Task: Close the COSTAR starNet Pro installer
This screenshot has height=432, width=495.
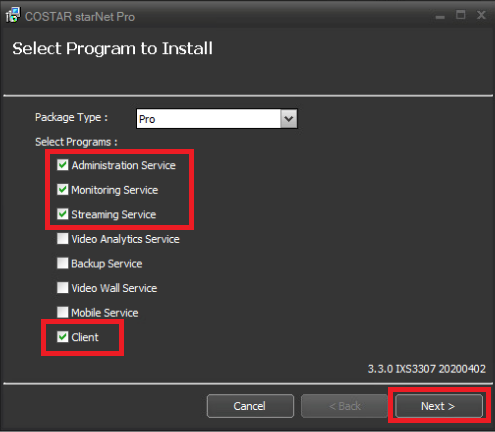Action: click(481, 15)
